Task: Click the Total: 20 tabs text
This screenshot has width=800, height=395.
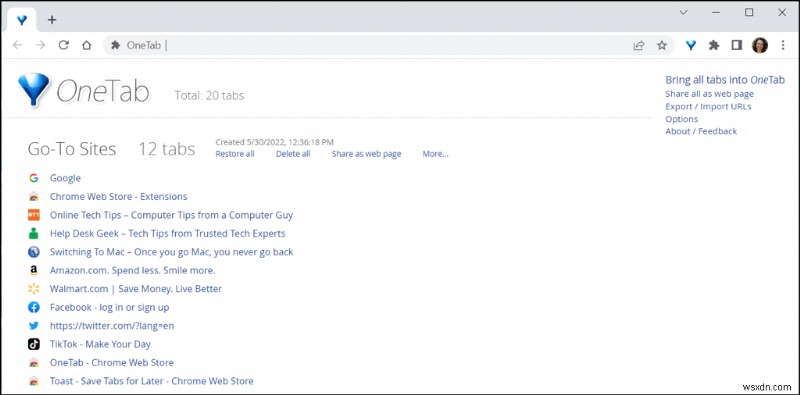Action: click(x=209, y=95)
